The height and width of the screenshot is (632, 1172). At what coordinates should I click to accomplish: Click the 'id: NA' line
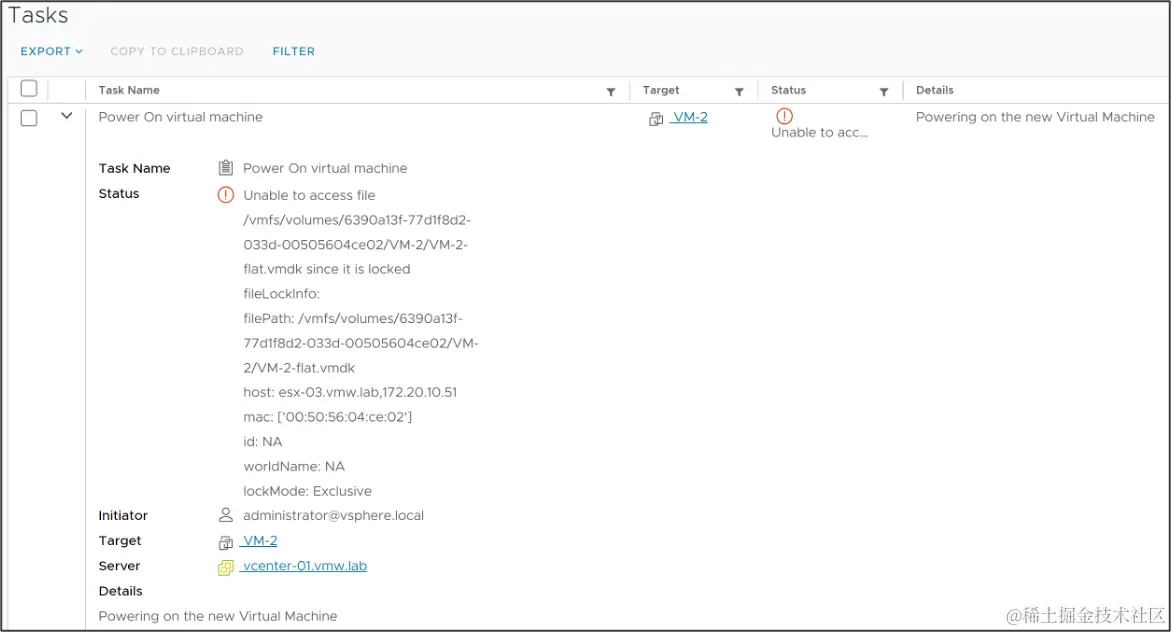pos(262,442)
